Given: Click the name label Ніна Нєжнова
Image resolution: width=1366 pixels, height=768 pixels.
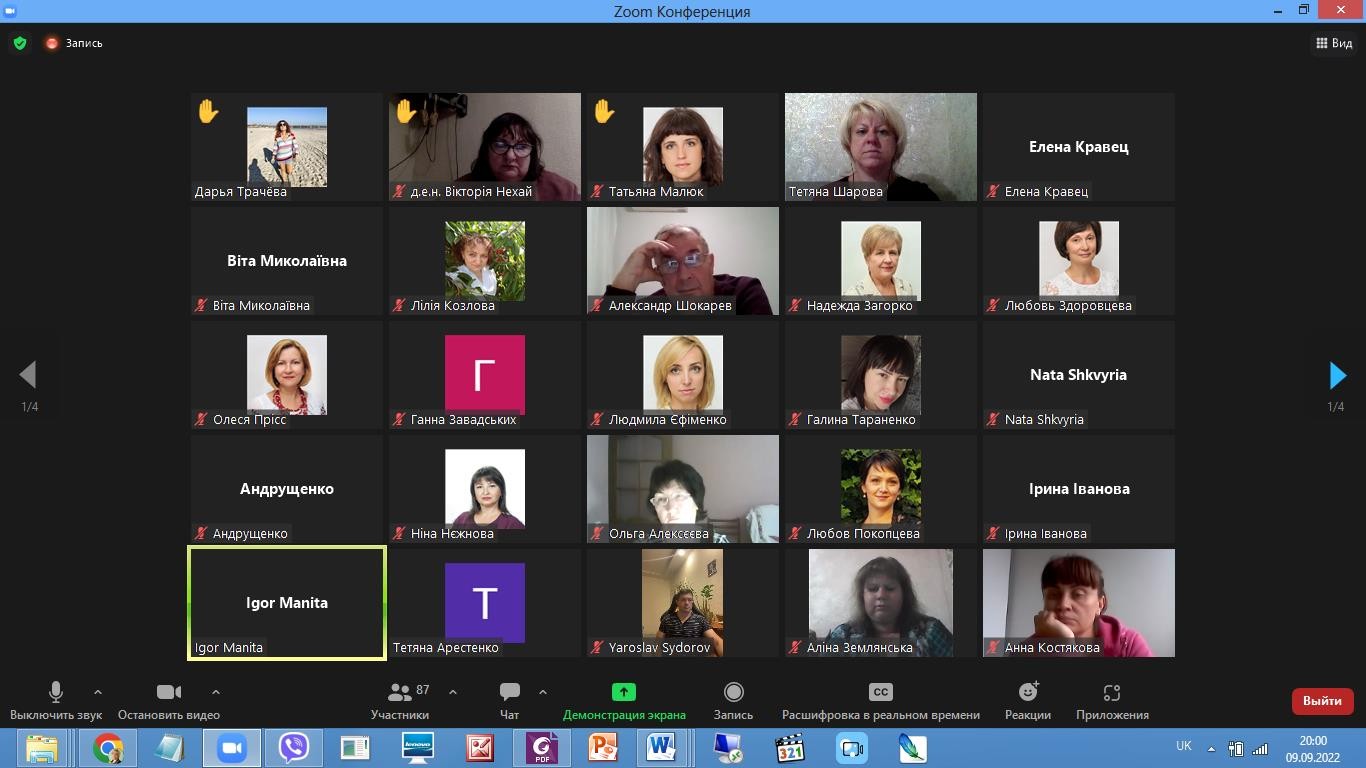Looking at the screenshot, I should click(x=452, y=533).
